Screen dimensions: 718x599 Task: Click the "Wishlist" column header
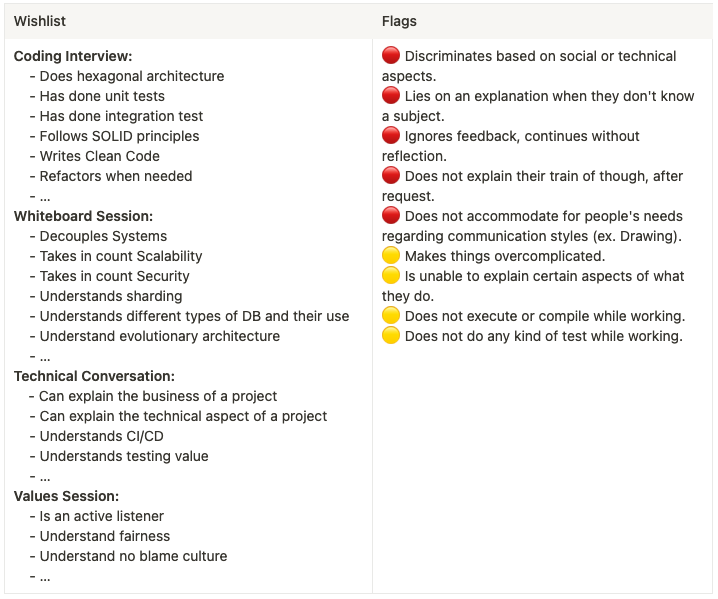tap(40, 21)
